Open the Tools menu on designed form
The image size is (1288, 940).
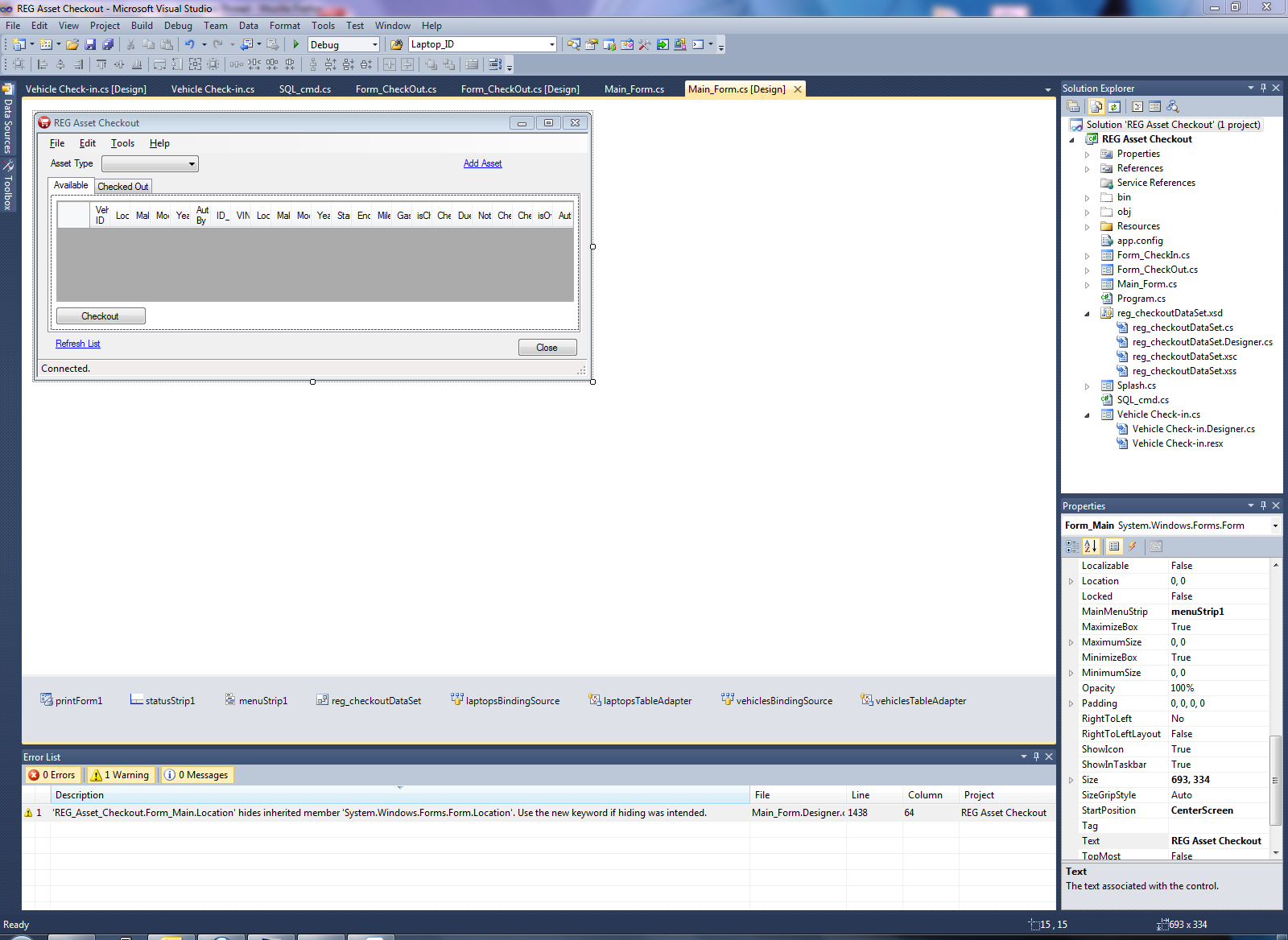[122, 143]
